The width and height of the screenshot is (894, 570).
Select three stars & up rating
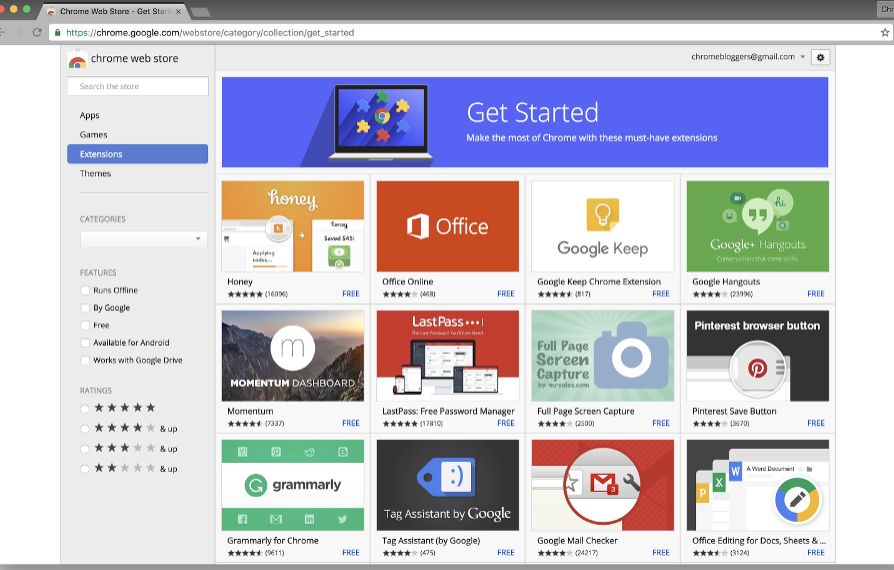tap(85, 449)
